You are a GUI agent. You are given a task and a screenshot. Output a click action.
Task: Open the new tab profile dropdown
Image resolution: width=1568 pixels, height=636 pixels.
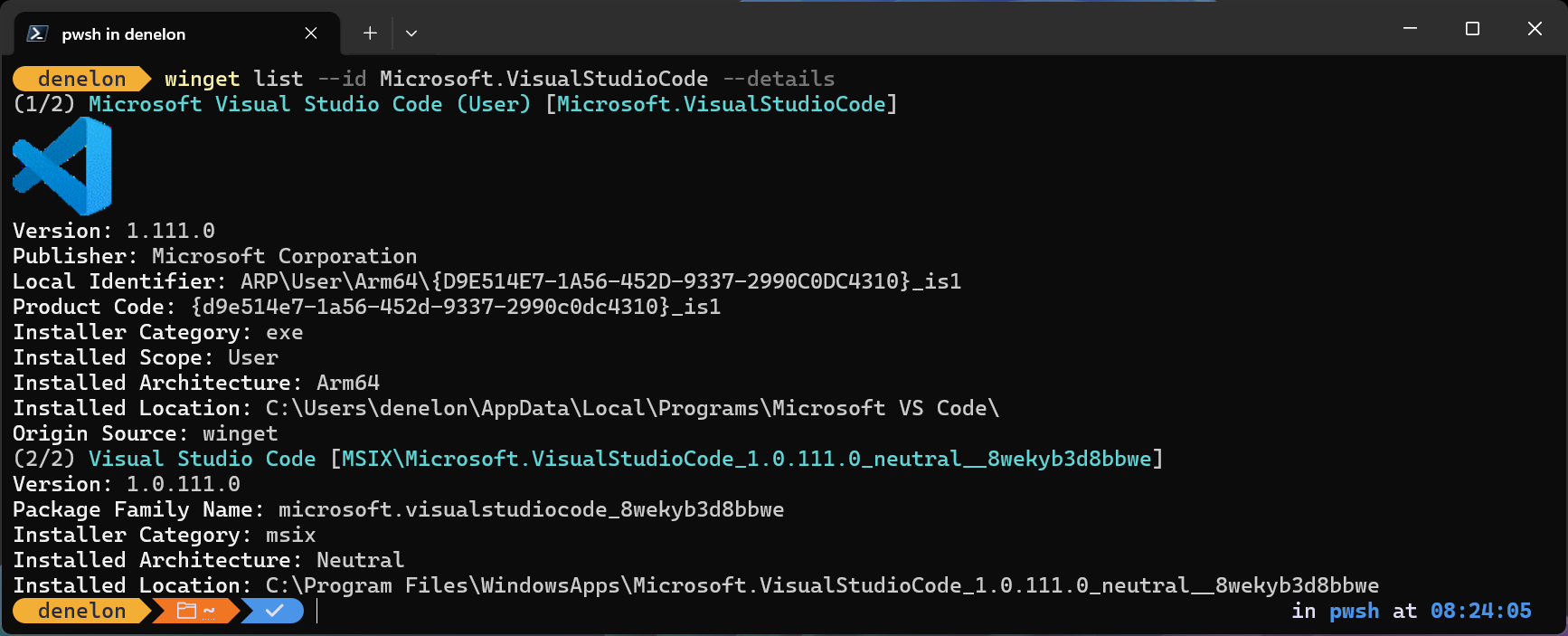coord(411,33)
